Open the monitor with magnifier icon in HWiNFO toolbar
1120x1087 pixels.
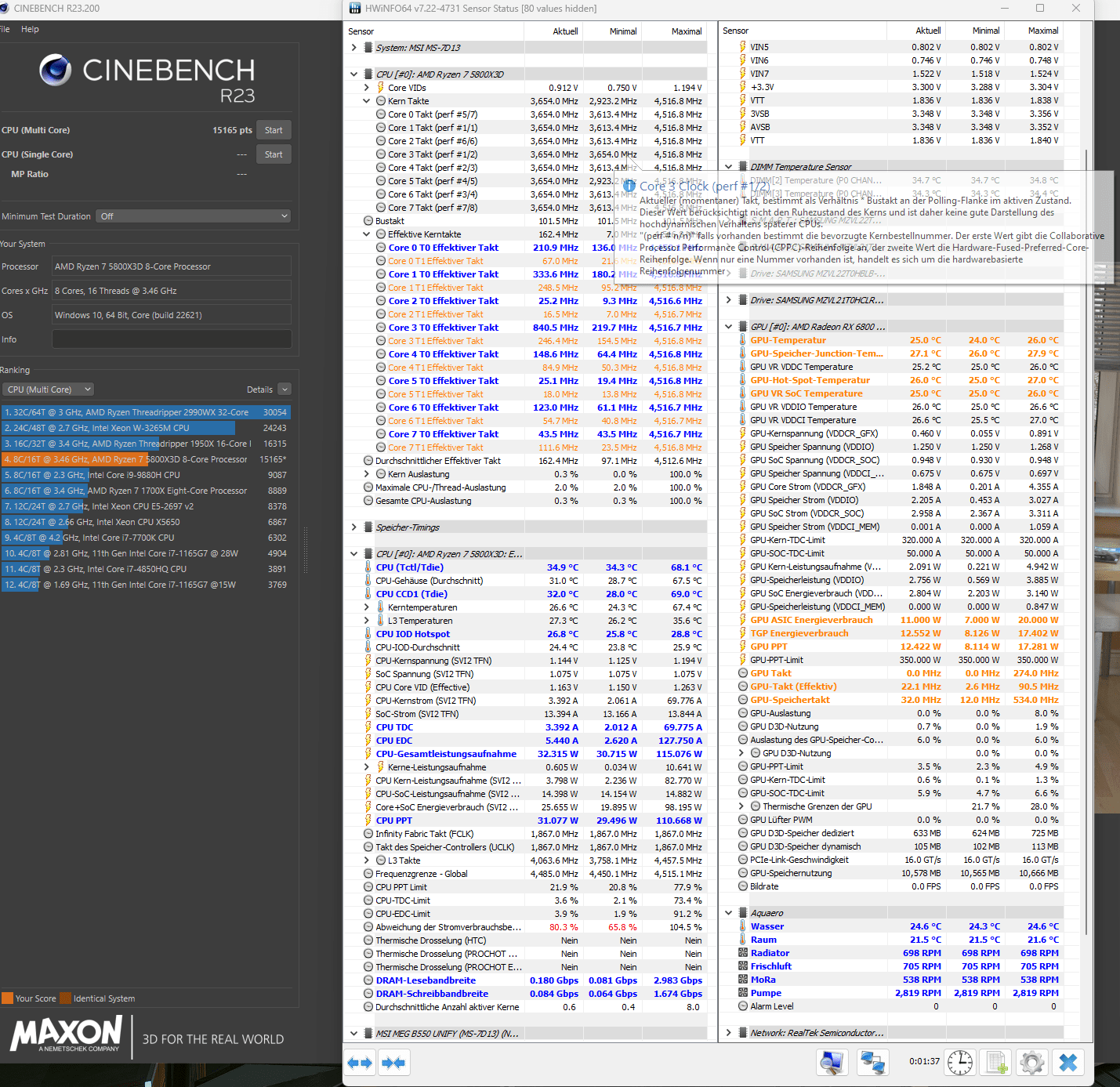coord(832,1063)
